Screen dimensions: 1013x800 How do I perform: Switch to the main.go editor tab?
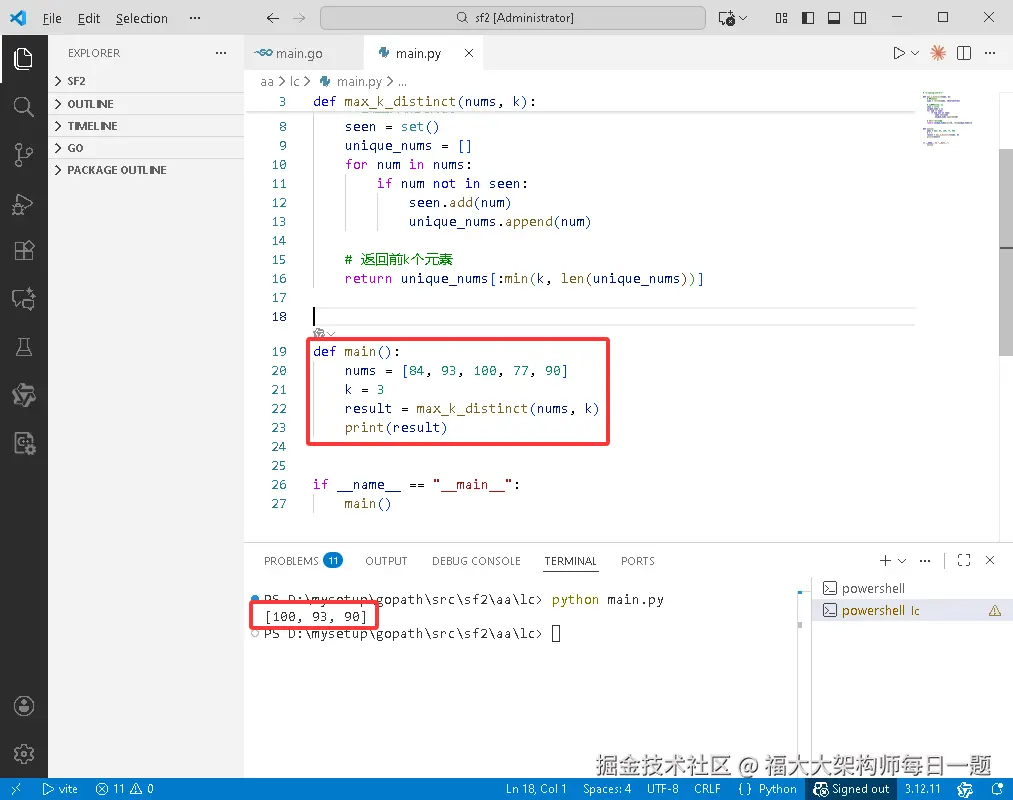298,53
